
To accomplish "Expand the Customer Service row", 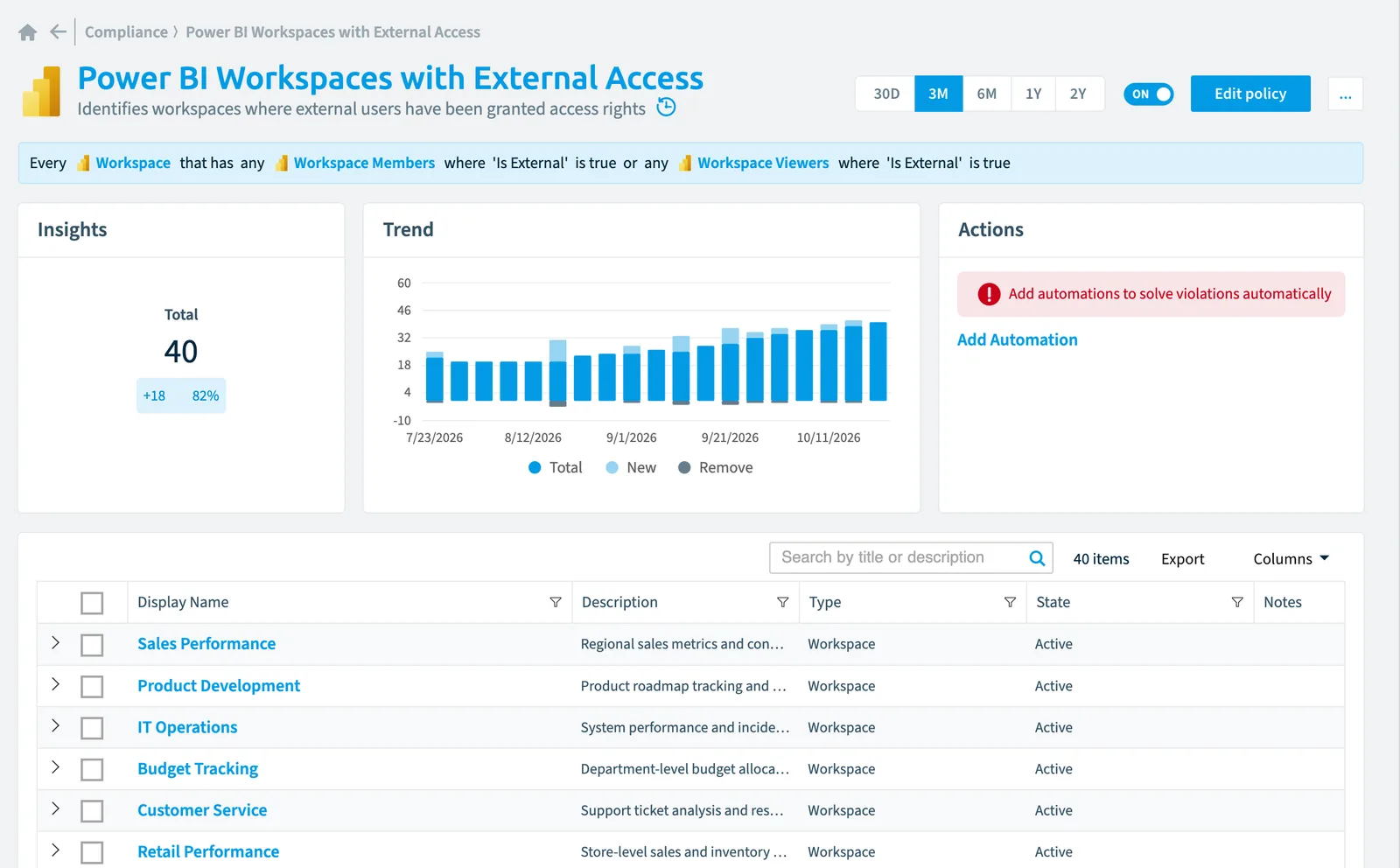I will tap(55, 808).
